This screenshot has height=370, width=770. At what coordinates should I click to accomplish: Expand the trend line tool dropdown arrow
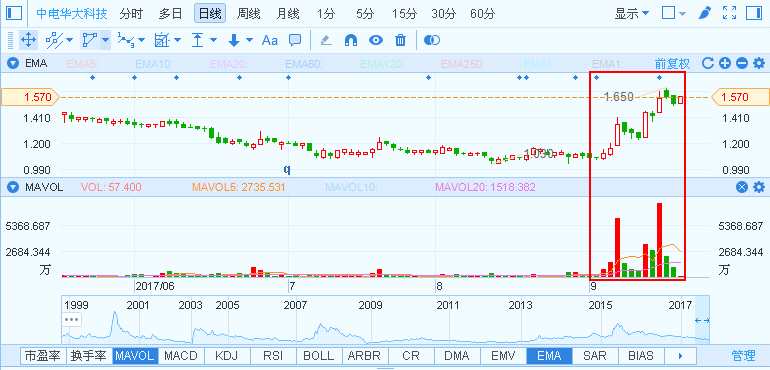[x=69, y=40]
